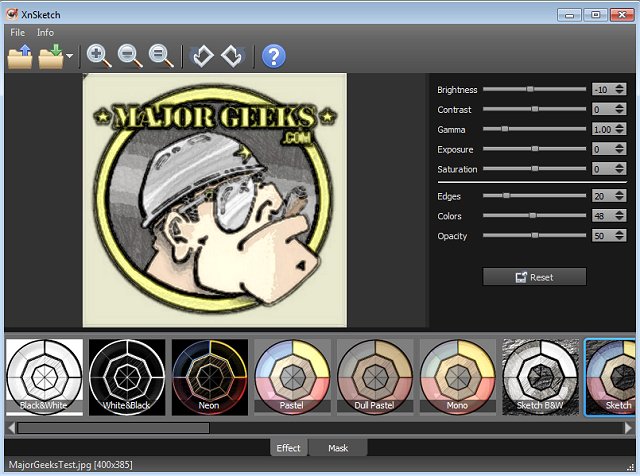Open the Info menu
Image resolution: width=640 pixels, height=476 pixels.
(45, 32)
